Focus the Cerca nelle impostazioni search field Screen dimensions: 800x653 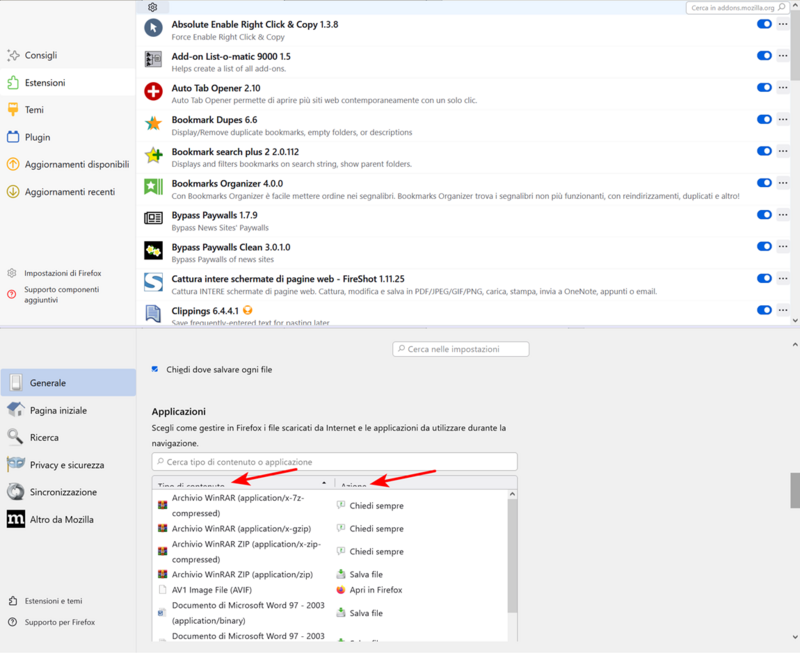[461, 349]
